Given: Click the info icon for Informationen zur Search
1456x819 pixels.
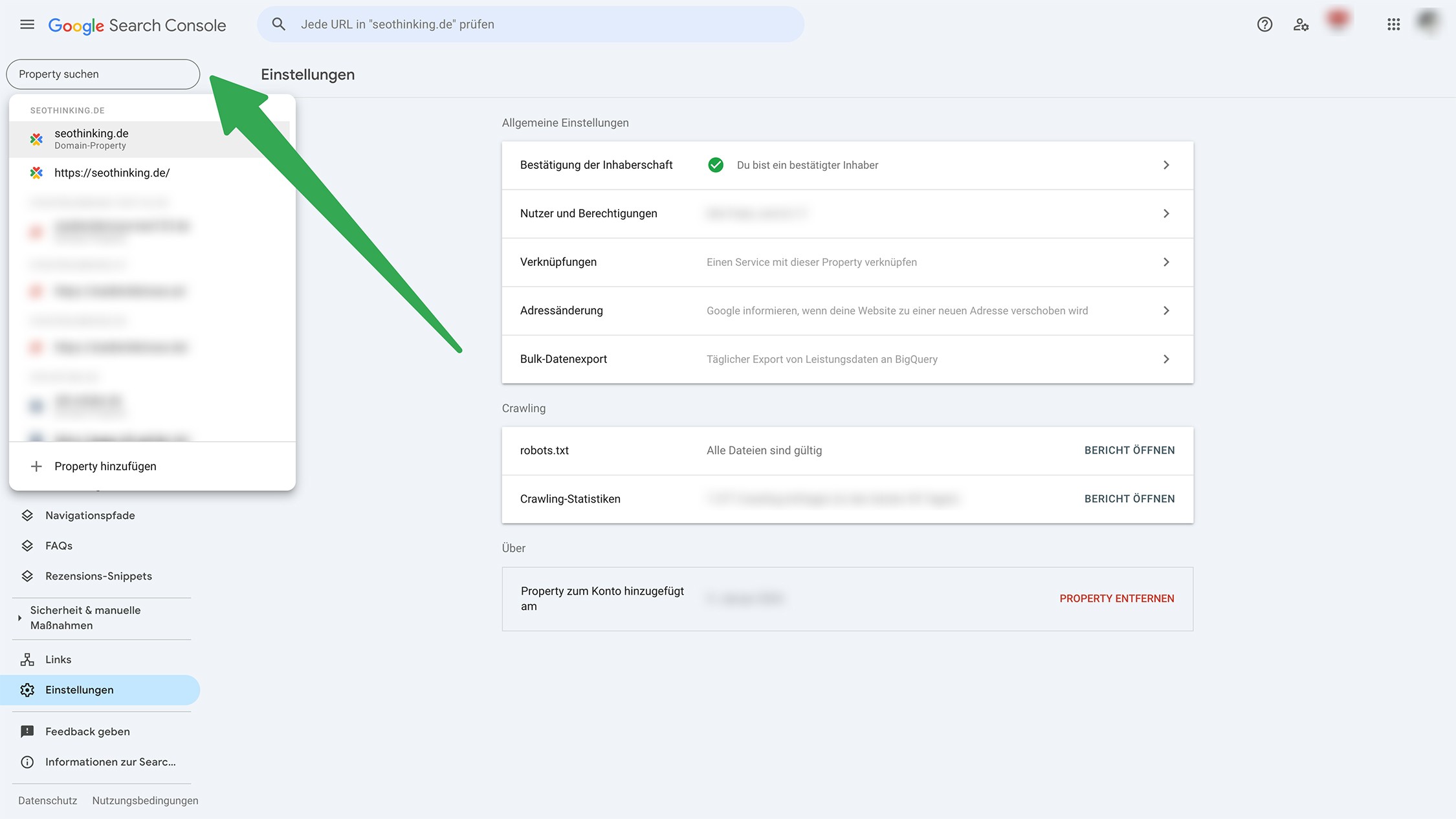Looking at the screenshot, I should (27, 761).
